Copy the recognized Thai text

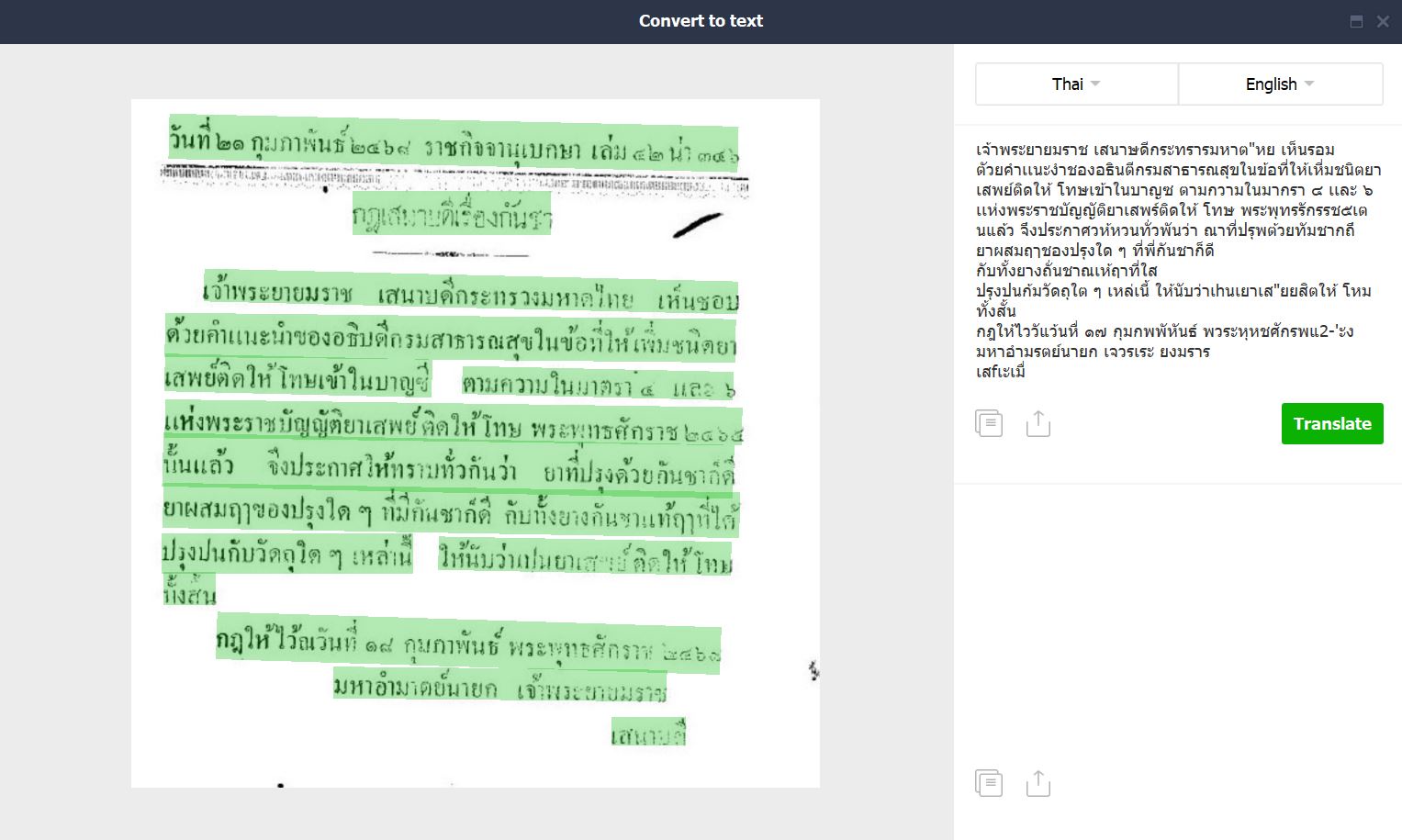(989, 423)
